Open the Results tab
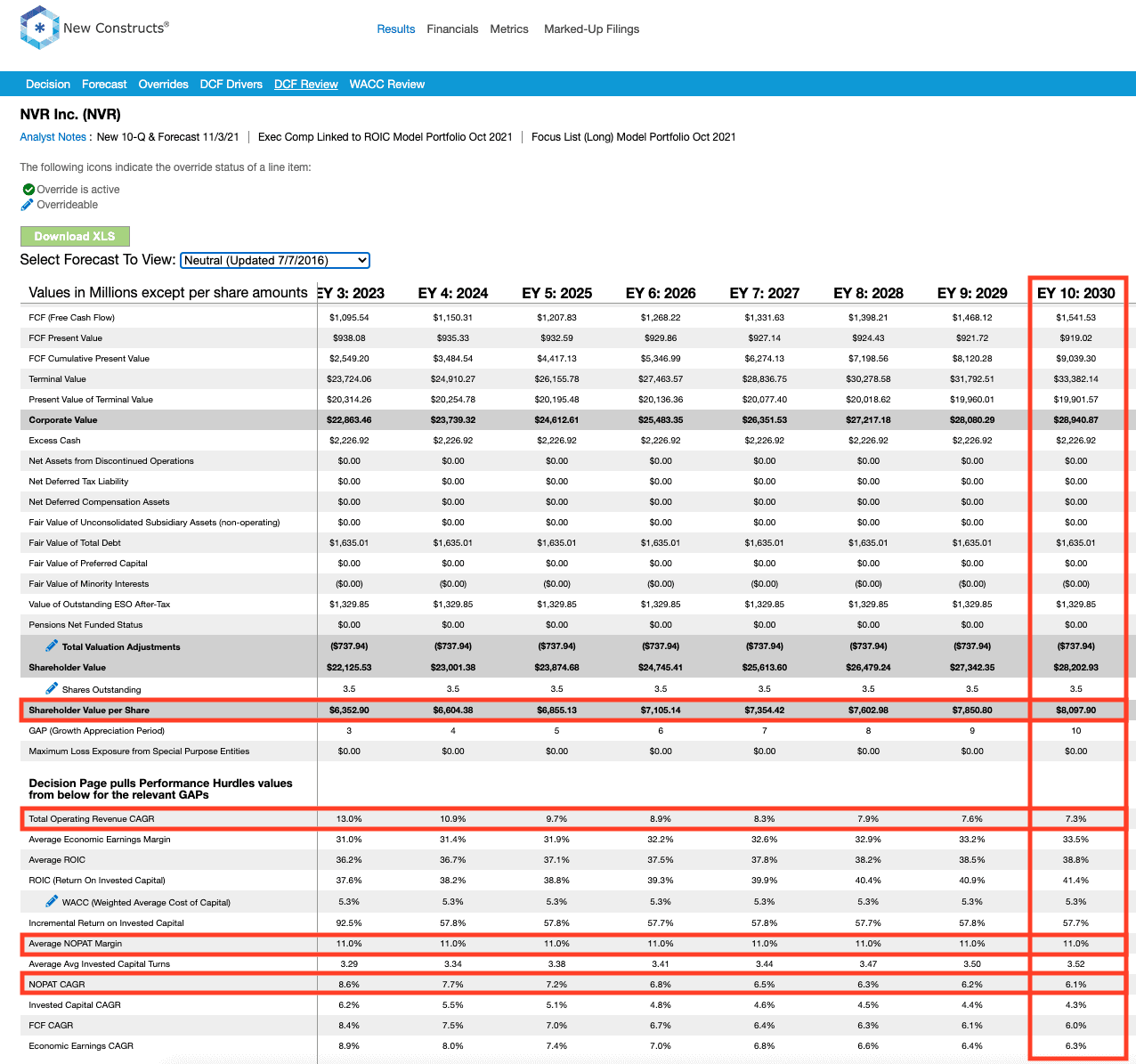 [396, 29]
